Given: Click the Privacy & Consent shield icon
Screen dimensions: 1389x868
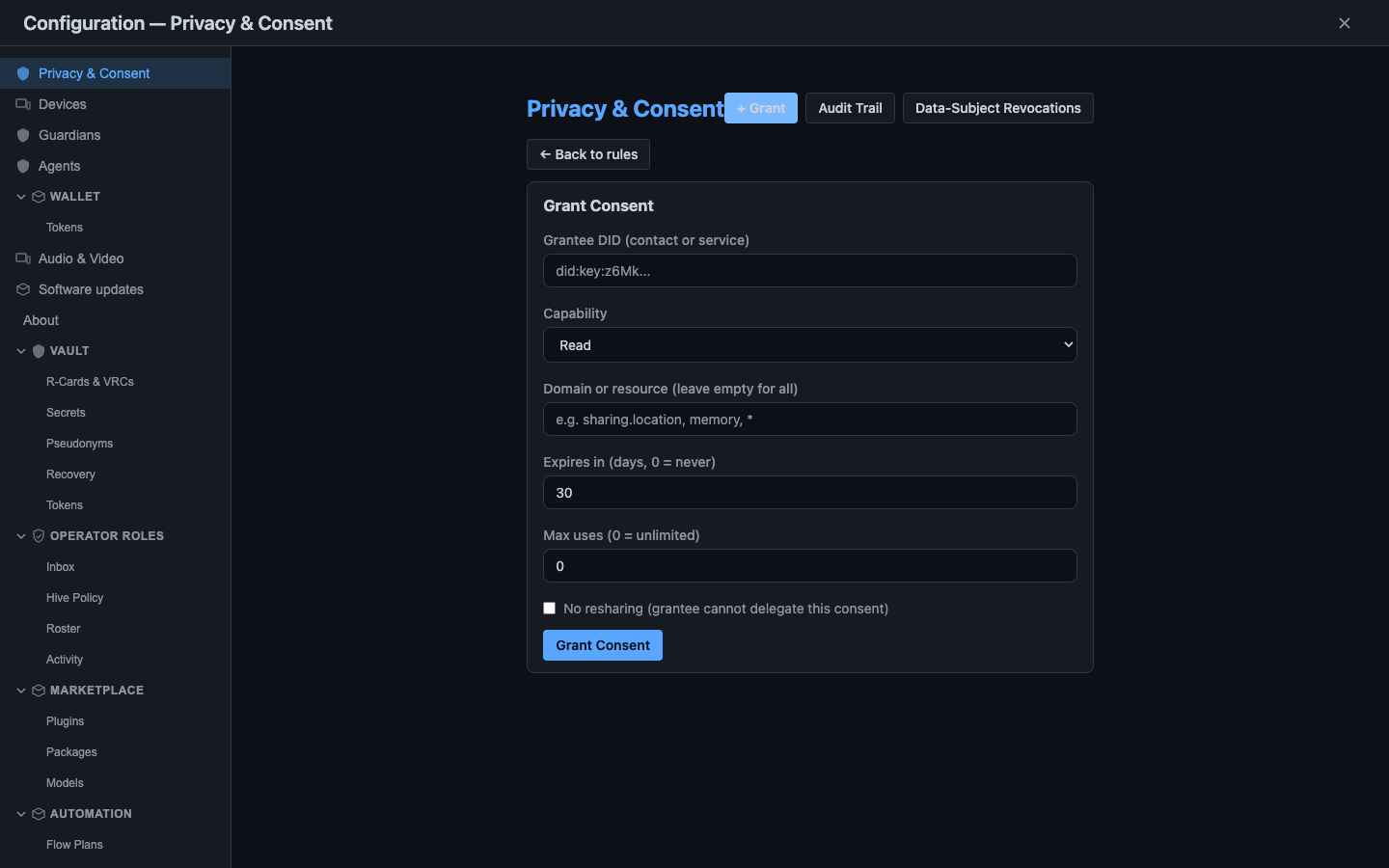Looking at the screenshot, I should pos(23,73).
